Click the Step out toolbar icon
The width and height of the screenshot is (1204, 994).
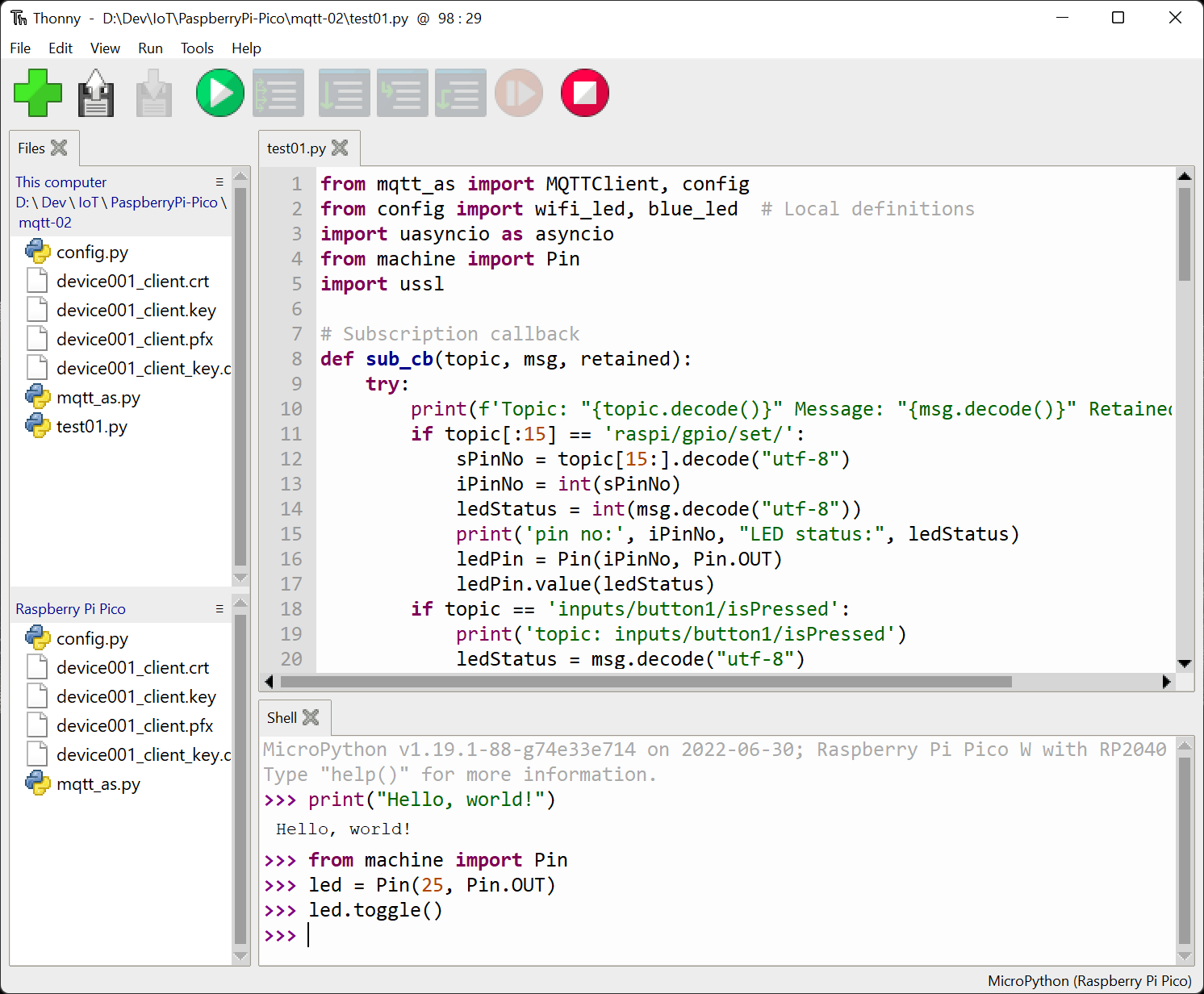pyautogui.click(x=461, y=93)
